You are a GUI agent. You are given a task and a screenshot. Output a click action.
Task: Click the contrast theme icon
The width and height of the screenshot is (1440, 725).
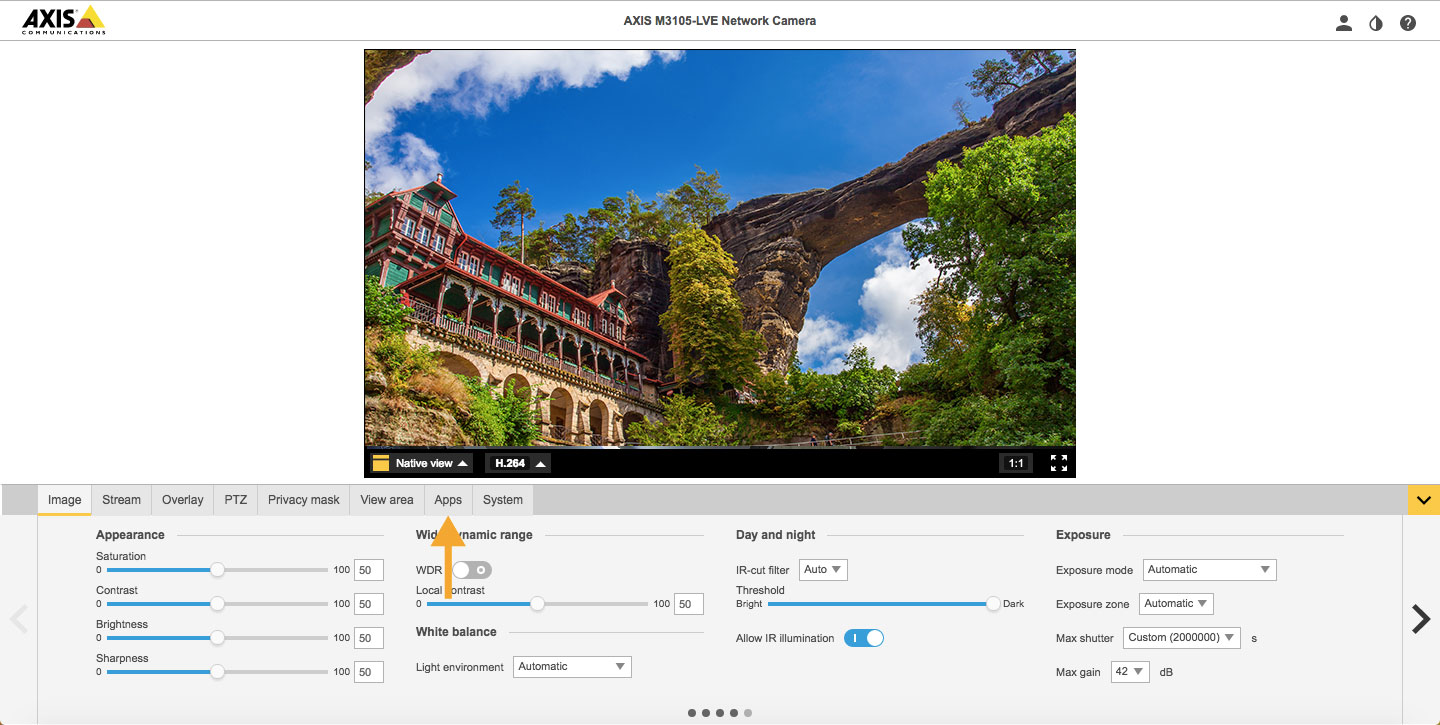point(1376,23)
